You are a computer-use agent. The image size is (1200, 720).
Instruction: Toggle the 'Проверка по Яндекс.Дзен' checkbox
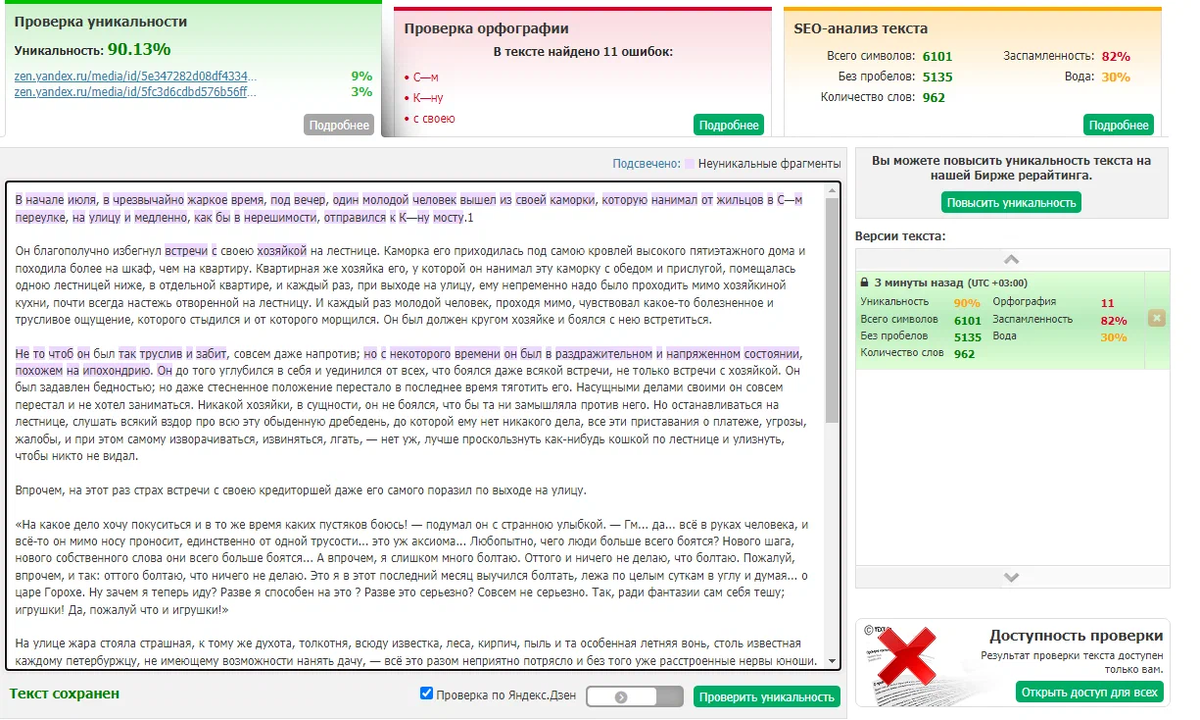(x=427, y=693)
